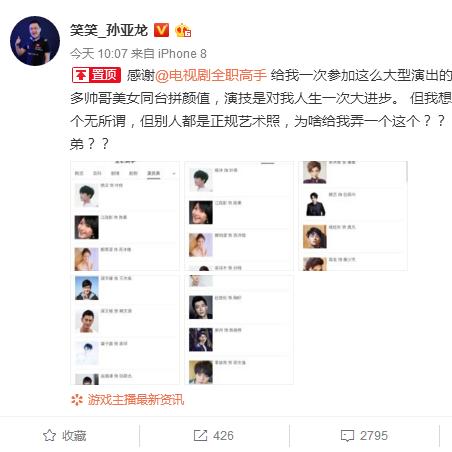Open the 游戏主播最新资讯 topic link
Viewport: 452px width, 452px height.
click(136, 399)
